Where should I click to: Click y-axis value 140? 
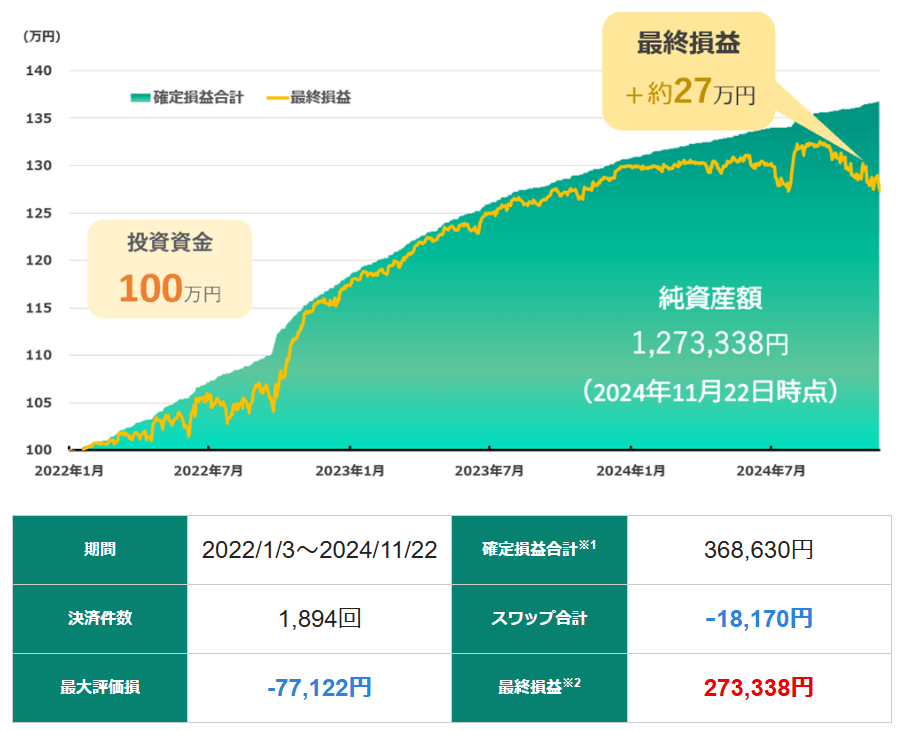click(38, 71)
